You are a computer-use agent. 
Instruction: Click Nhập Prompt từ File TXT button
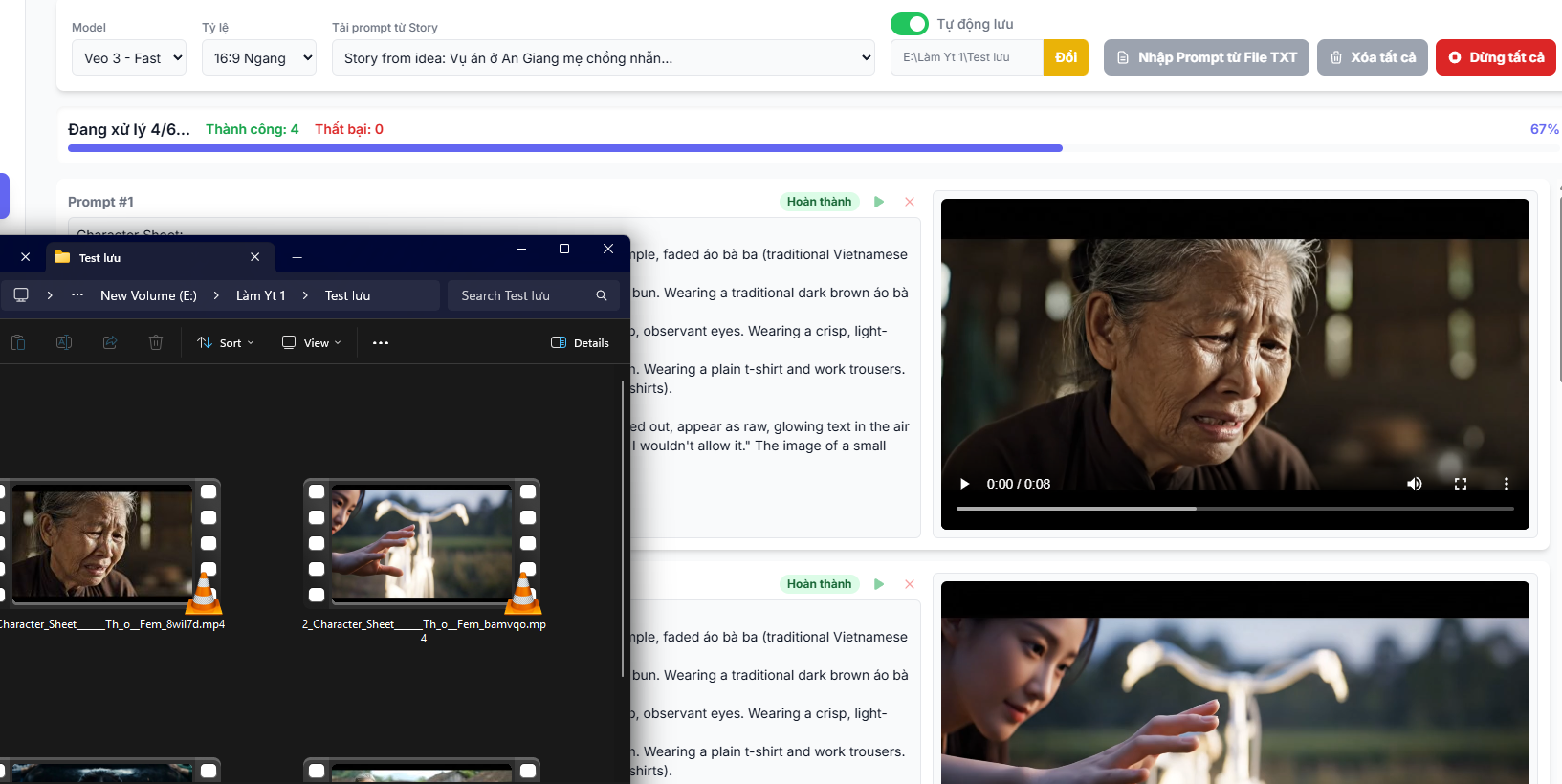(1206, 57)
